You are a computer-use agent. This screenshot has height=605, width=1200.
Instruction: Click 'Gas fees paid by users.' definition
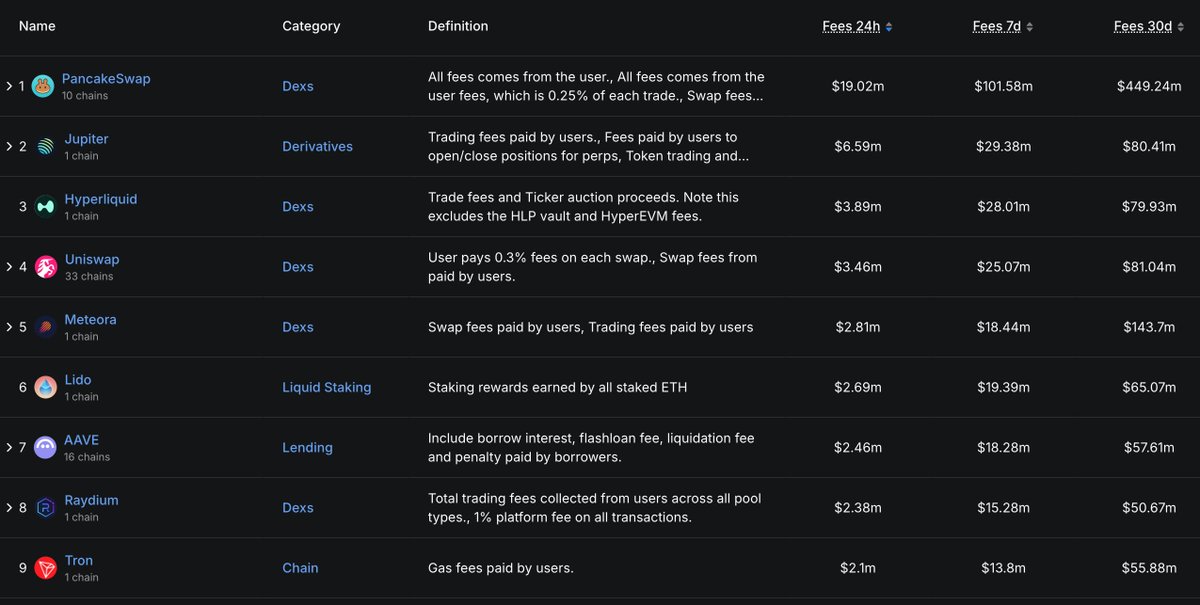coord(501,568)
